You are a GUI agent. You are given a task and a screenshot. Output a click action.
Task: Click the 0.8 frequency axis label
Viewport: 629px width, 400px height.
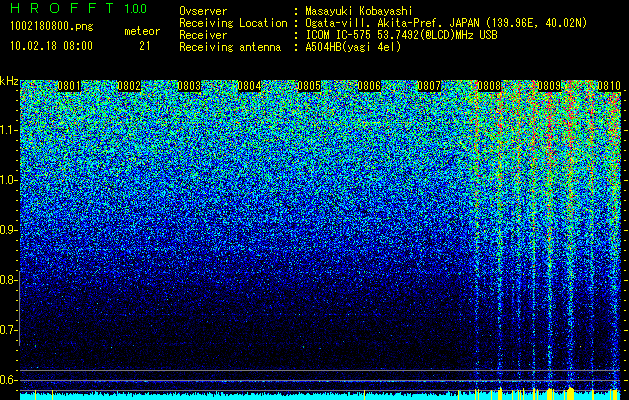pyautogui.click(x=8, y=280)
